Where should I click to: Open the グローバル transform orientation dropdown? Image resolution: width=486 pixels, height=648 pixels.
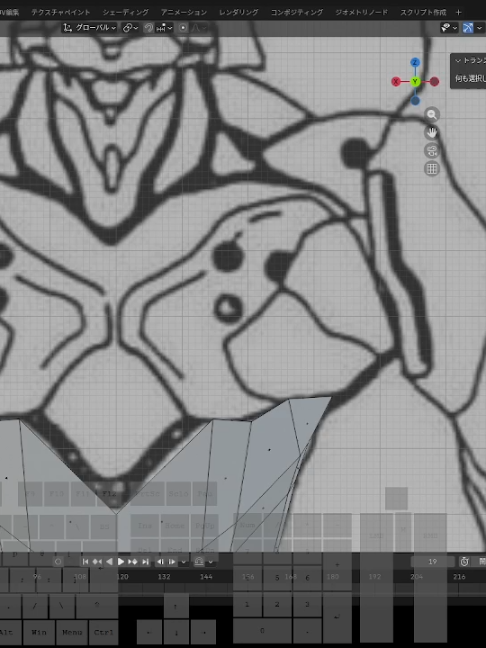click(89, 28)
